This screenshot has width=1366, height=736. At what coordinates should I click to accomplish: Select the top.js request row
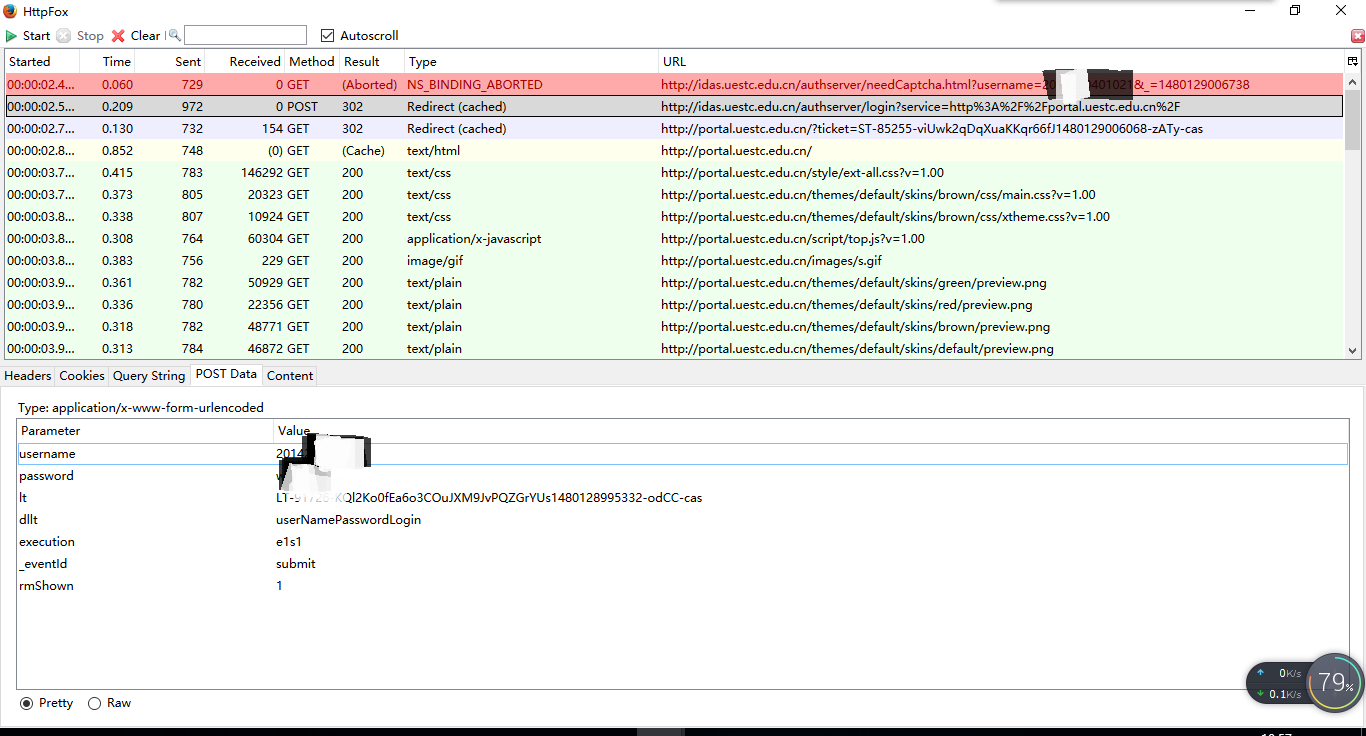click(675, 238)
